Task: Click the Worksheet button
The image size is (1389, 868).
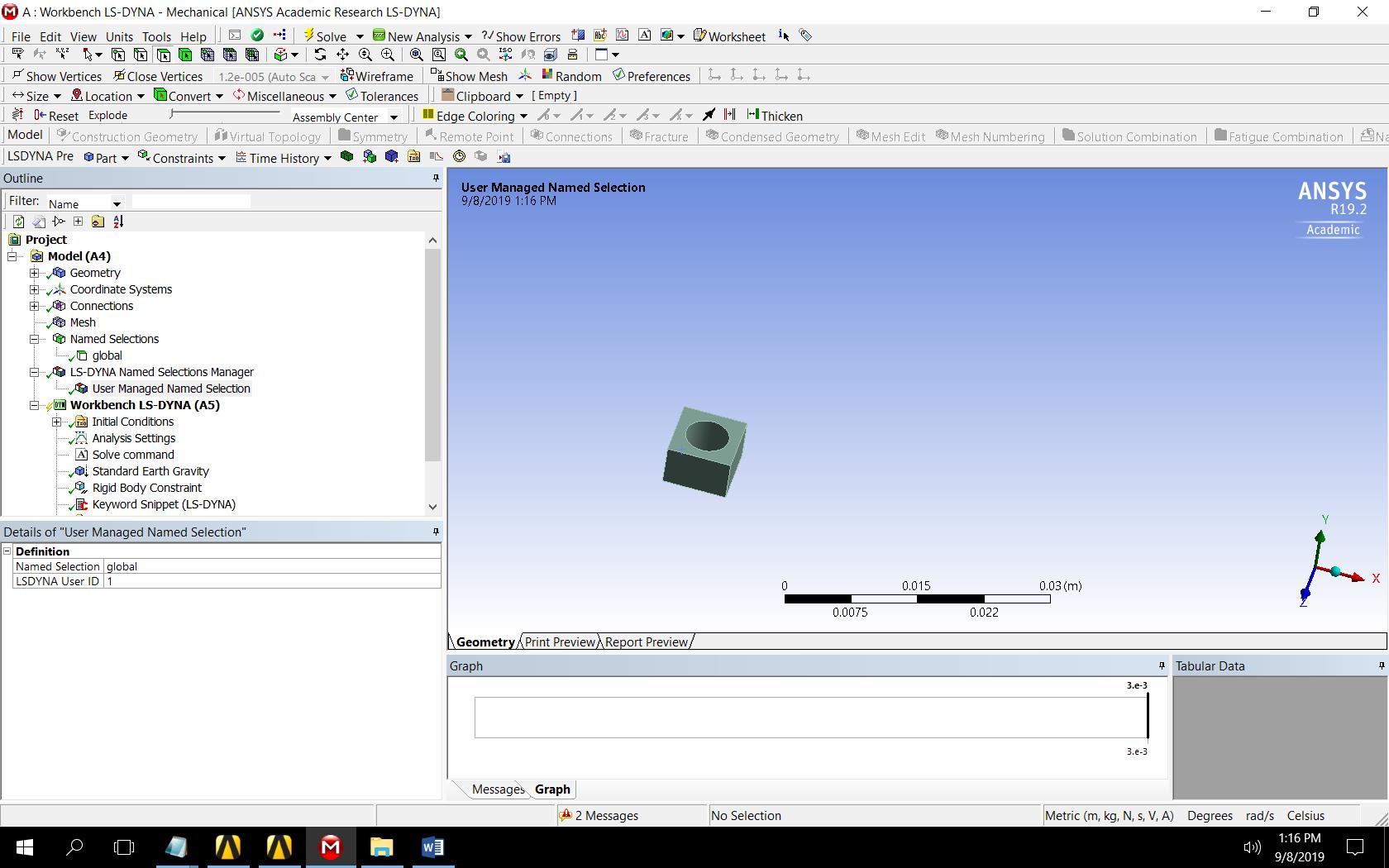Action: [730, 36]
